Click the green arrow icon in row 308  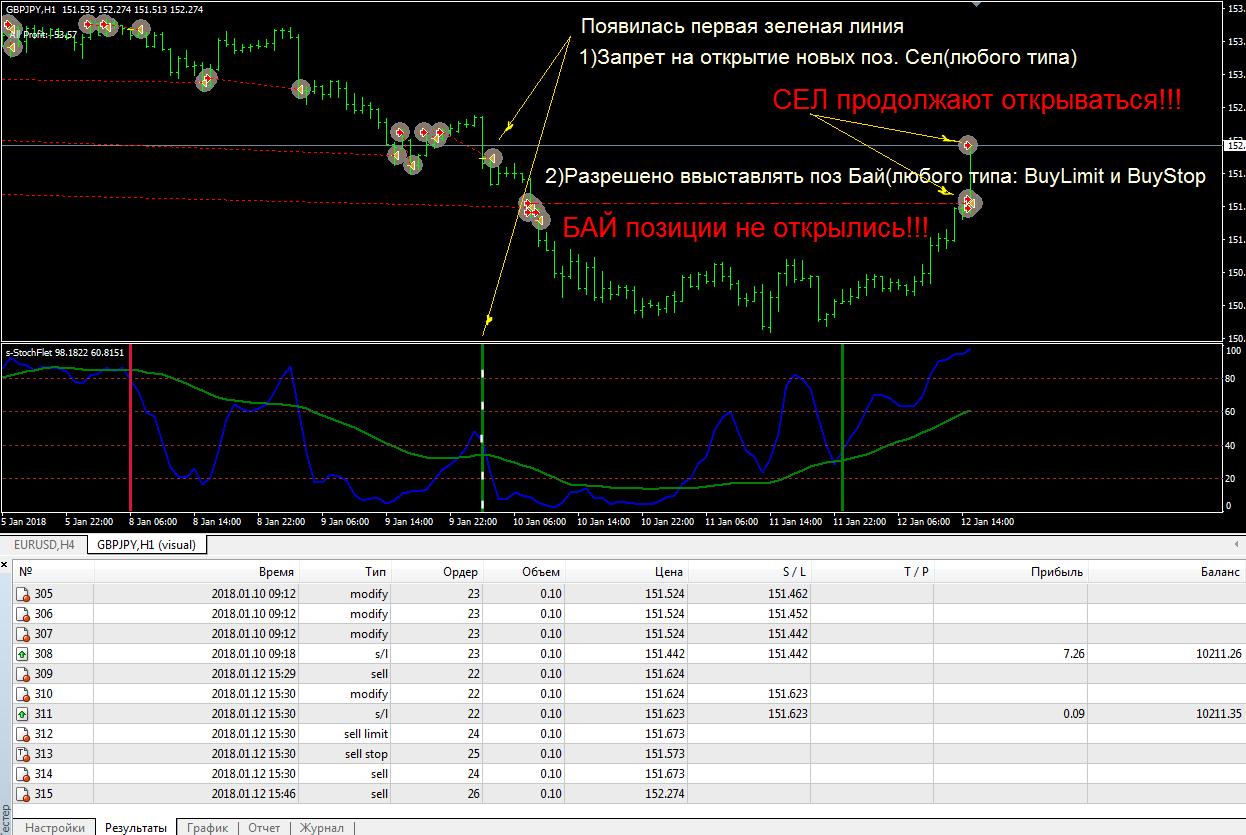(22, 654)
